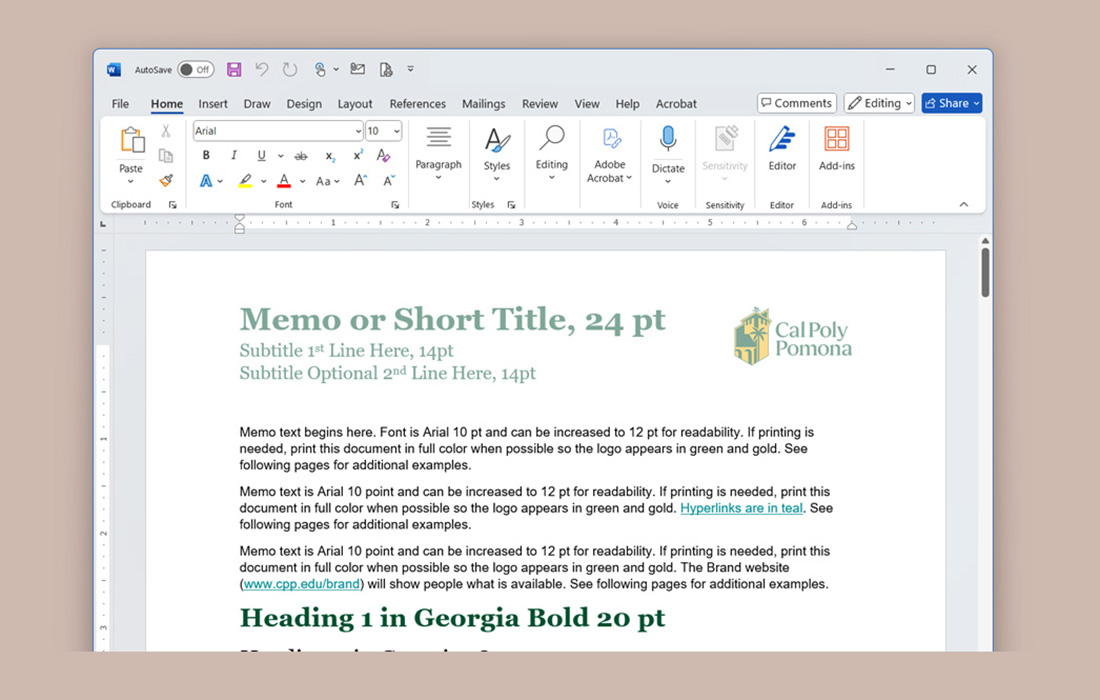Open the Customize Quick Access Toolbar dropdown
The image size is (1100, 700).
click(x=410, y=69)
